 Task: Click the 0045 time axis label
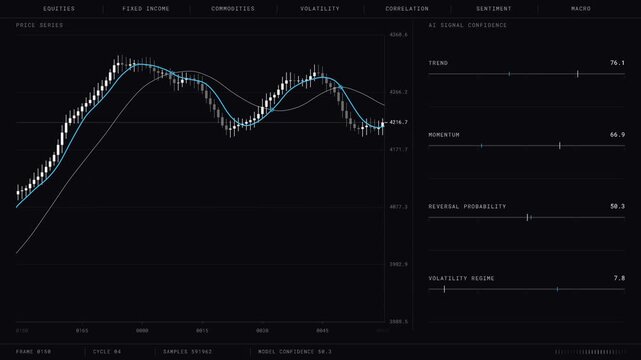[322, 331]
